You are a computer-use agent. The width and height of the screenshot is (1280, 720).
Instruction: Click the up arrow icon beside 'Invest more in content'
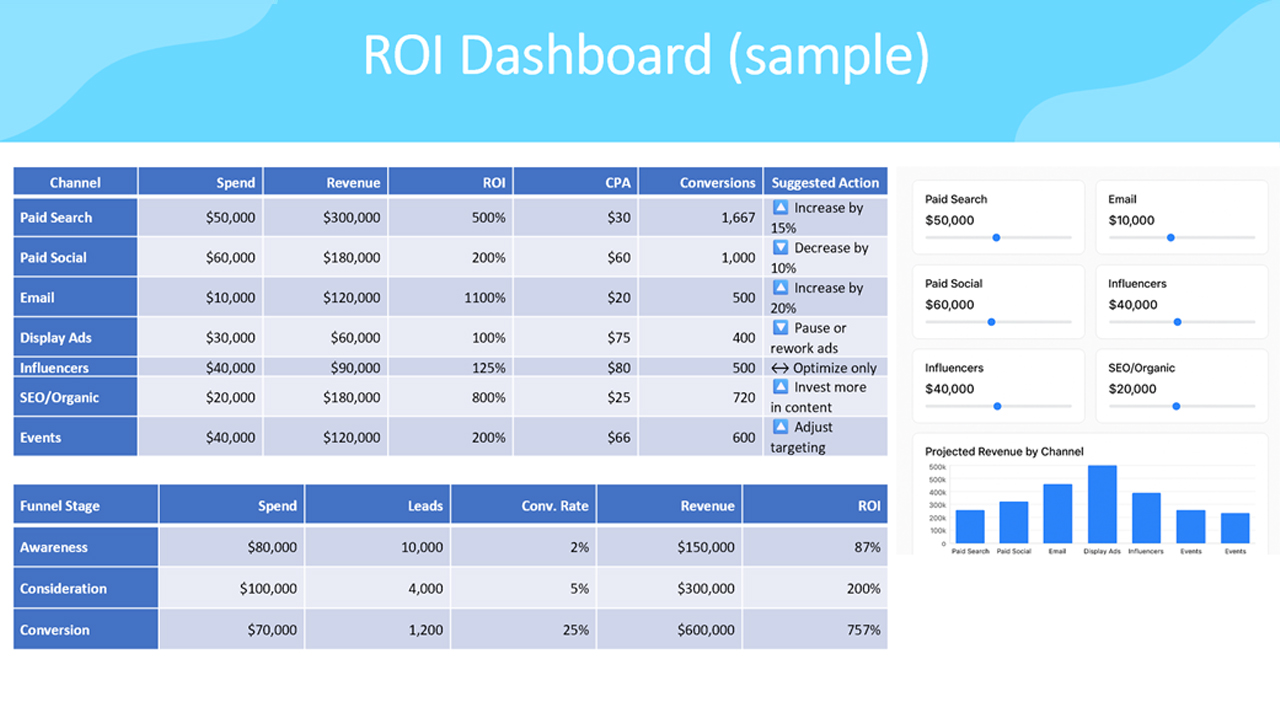point(781,387)
